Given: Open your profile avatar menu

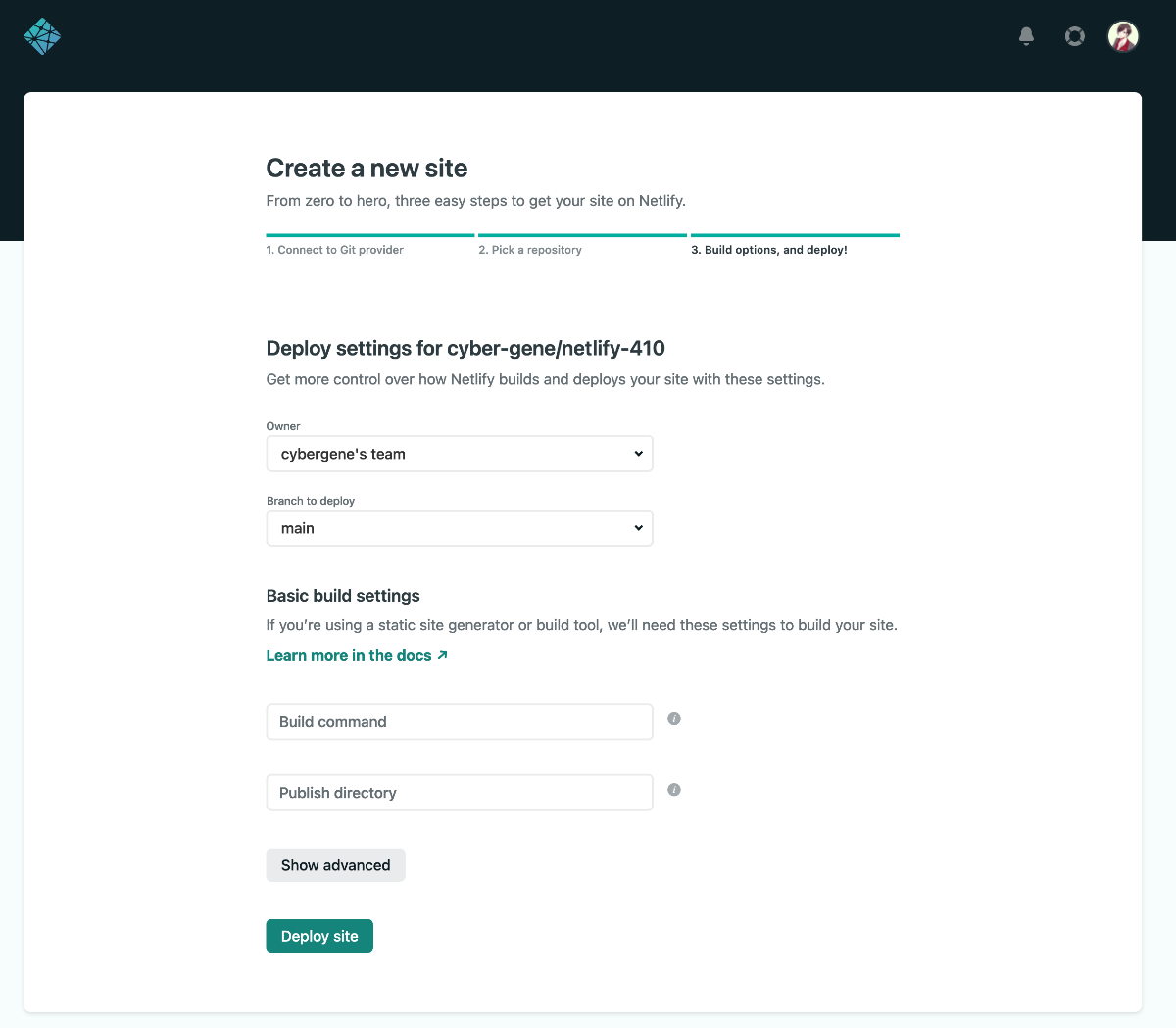Looking at the screenshot, I should [x=1123, y=36].
